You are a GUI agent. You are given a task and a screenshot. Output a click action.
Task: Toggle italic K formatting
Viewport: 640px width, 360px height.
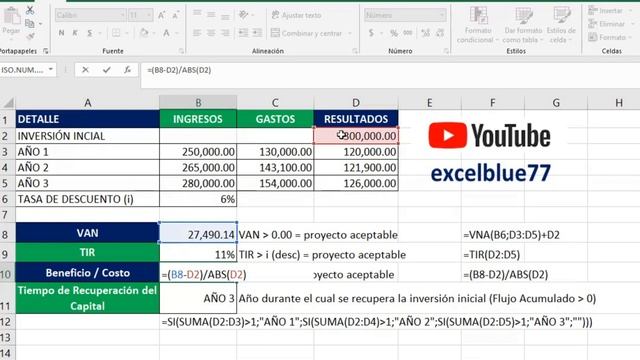pyautogui.click(x=75, y=33)
